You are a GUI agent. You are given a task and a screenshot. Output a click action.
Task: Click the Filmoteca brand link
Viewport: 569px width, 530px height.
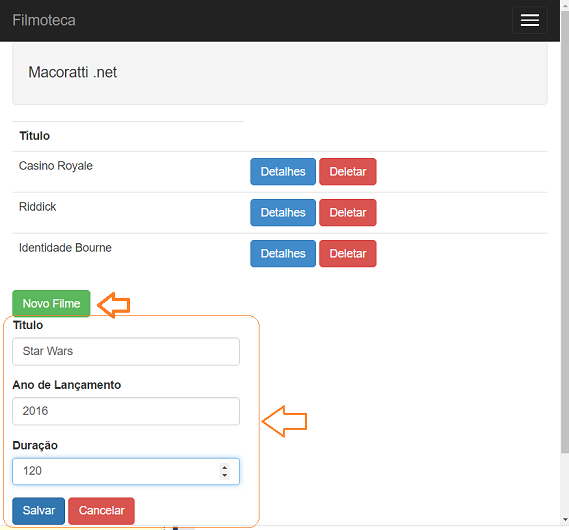(44, 20)
